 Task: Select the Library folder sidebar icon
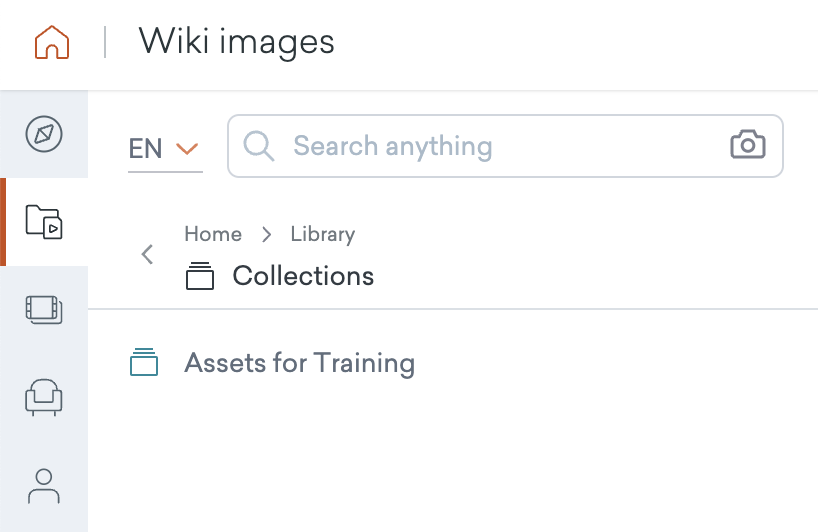[x=44, y=221]
